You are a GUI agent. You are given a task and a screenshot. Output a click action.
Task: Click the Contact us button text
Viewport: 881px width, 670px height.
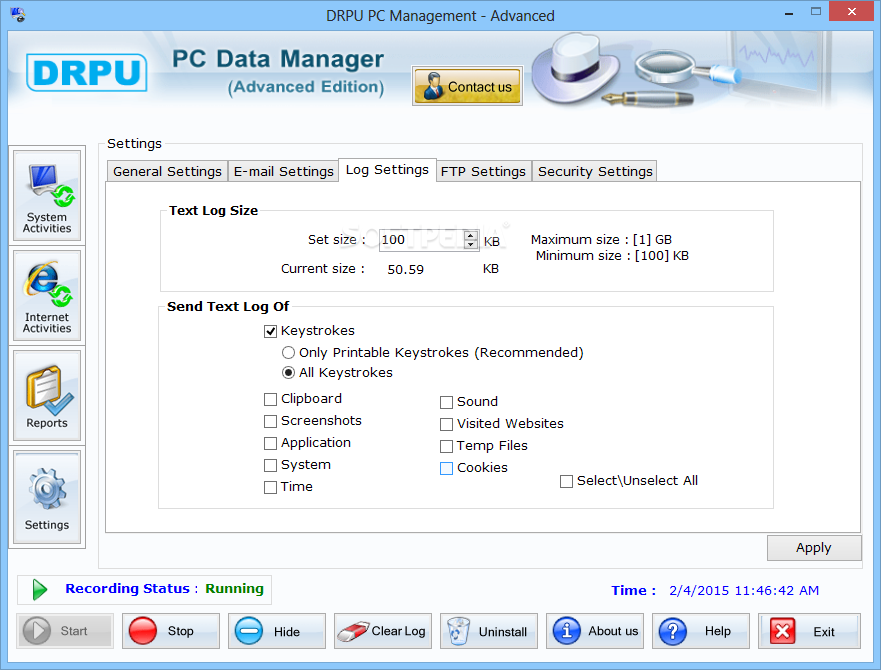coord(480,87)
